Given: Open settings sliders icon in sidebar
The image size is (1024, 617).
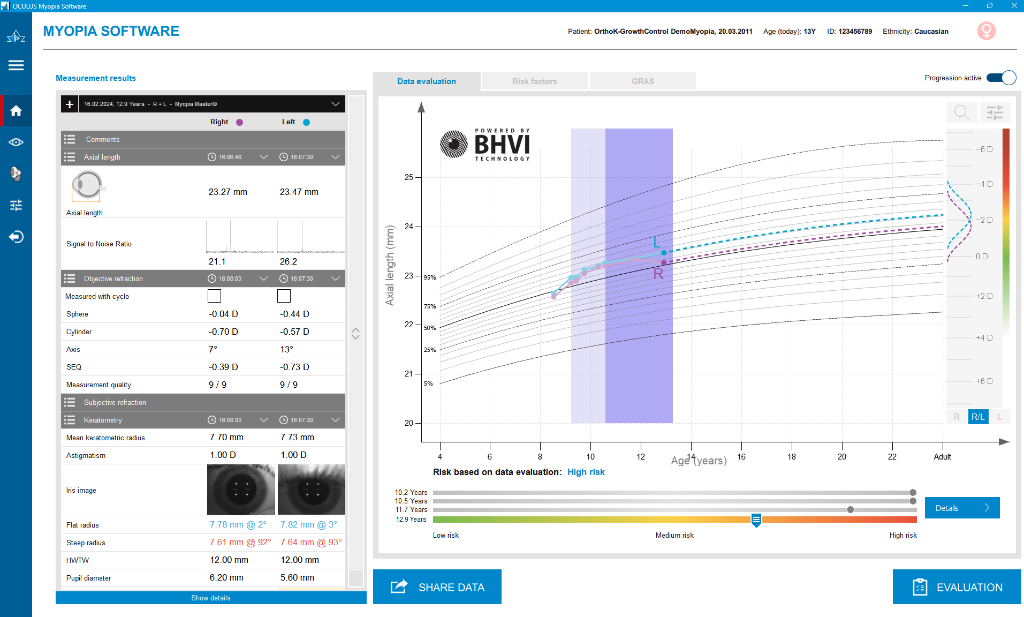Looking at the screenshot, I should [16, 205].
